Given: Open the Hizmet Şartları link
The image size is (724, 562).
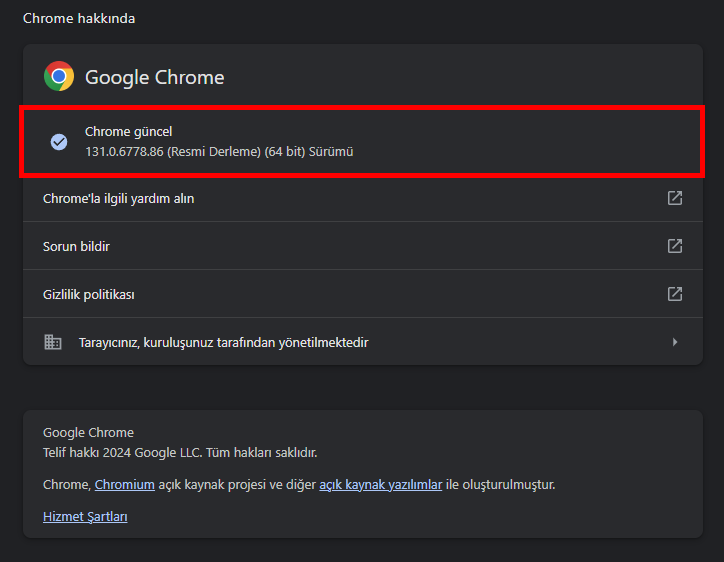Looking at the screenshot, I should coord(85,517).
